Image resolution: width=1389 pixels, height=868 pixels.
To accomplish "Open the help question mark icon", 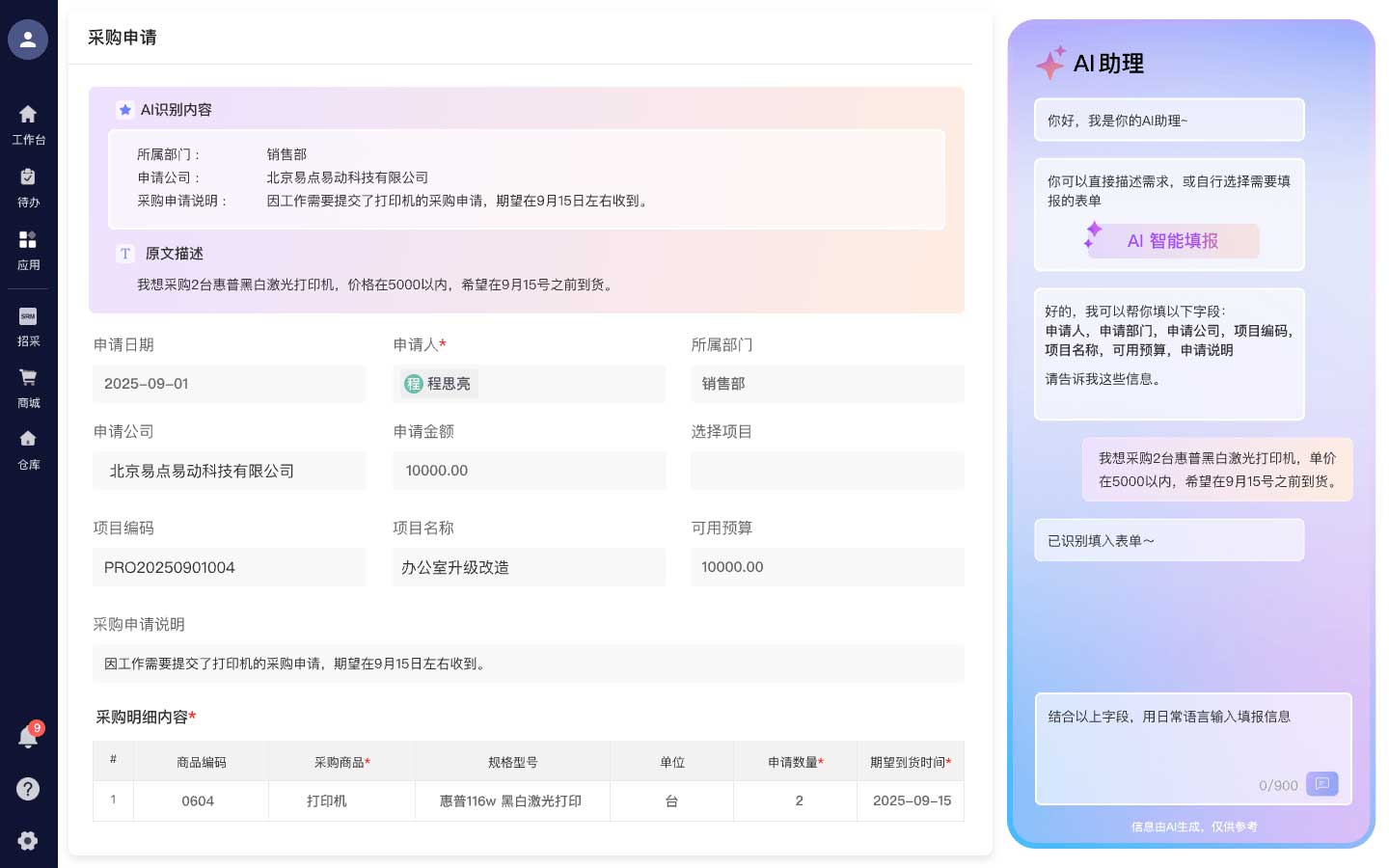I will [28, 789].
